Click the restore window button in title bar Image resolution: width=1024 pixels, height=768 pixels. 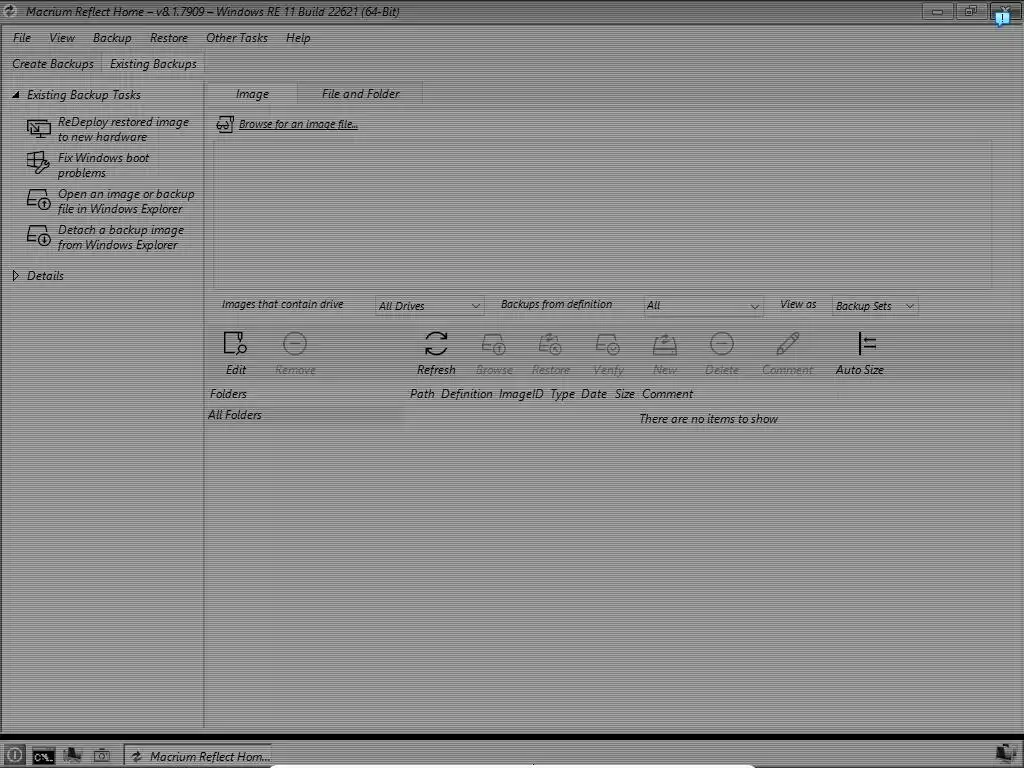pos(971,11)
